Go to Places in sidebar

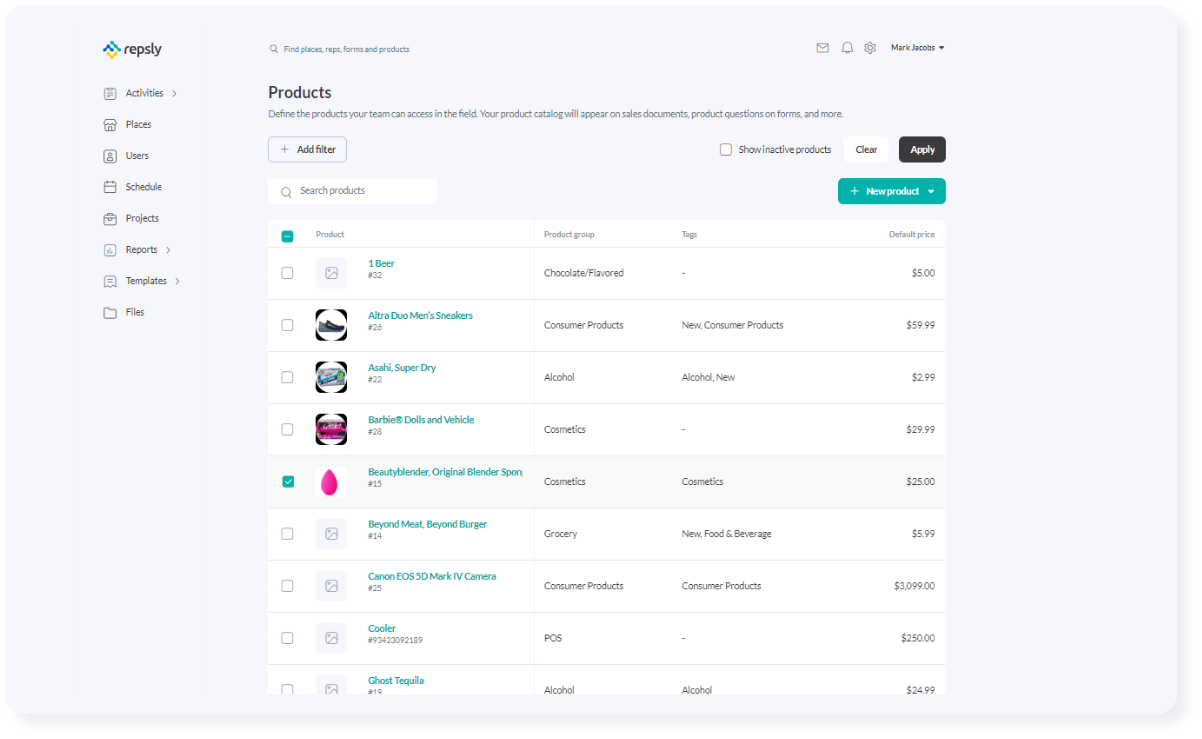tap(138, 125)
